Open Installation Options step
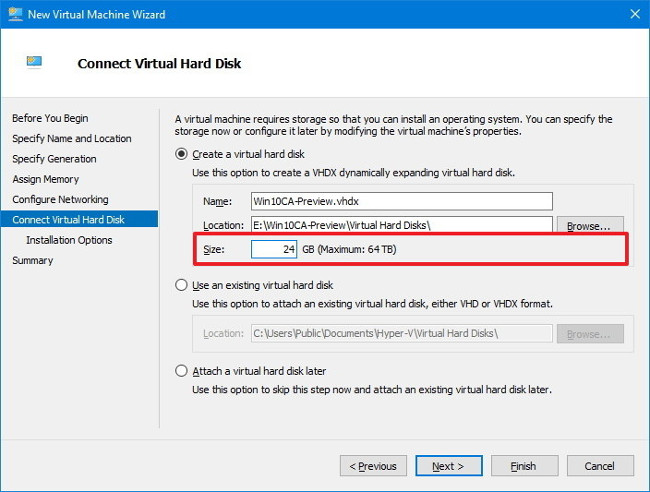650x492 pixels. [x=69, y=240]
